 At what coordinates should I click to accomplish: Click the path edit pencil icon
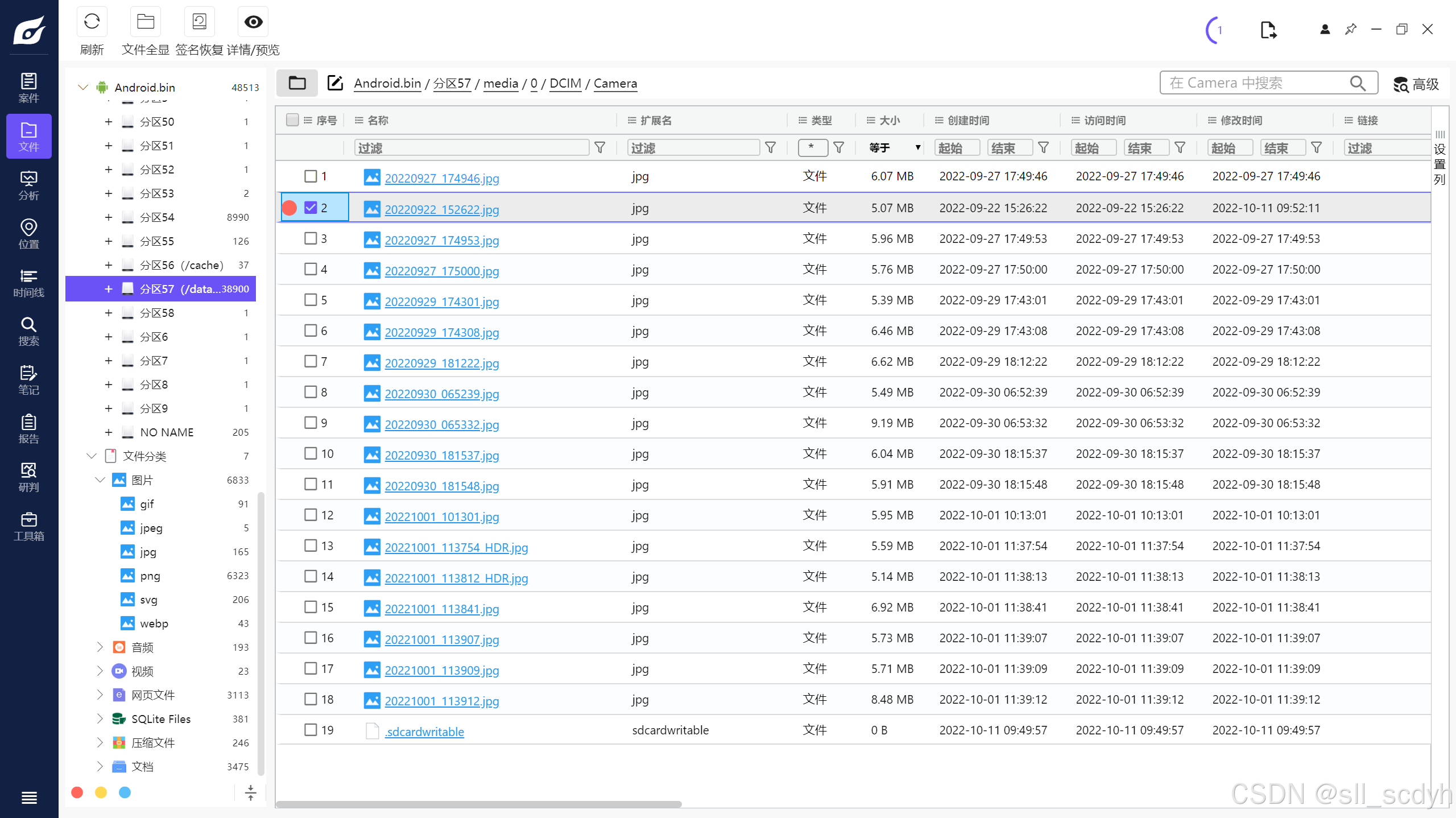(335, 83)
